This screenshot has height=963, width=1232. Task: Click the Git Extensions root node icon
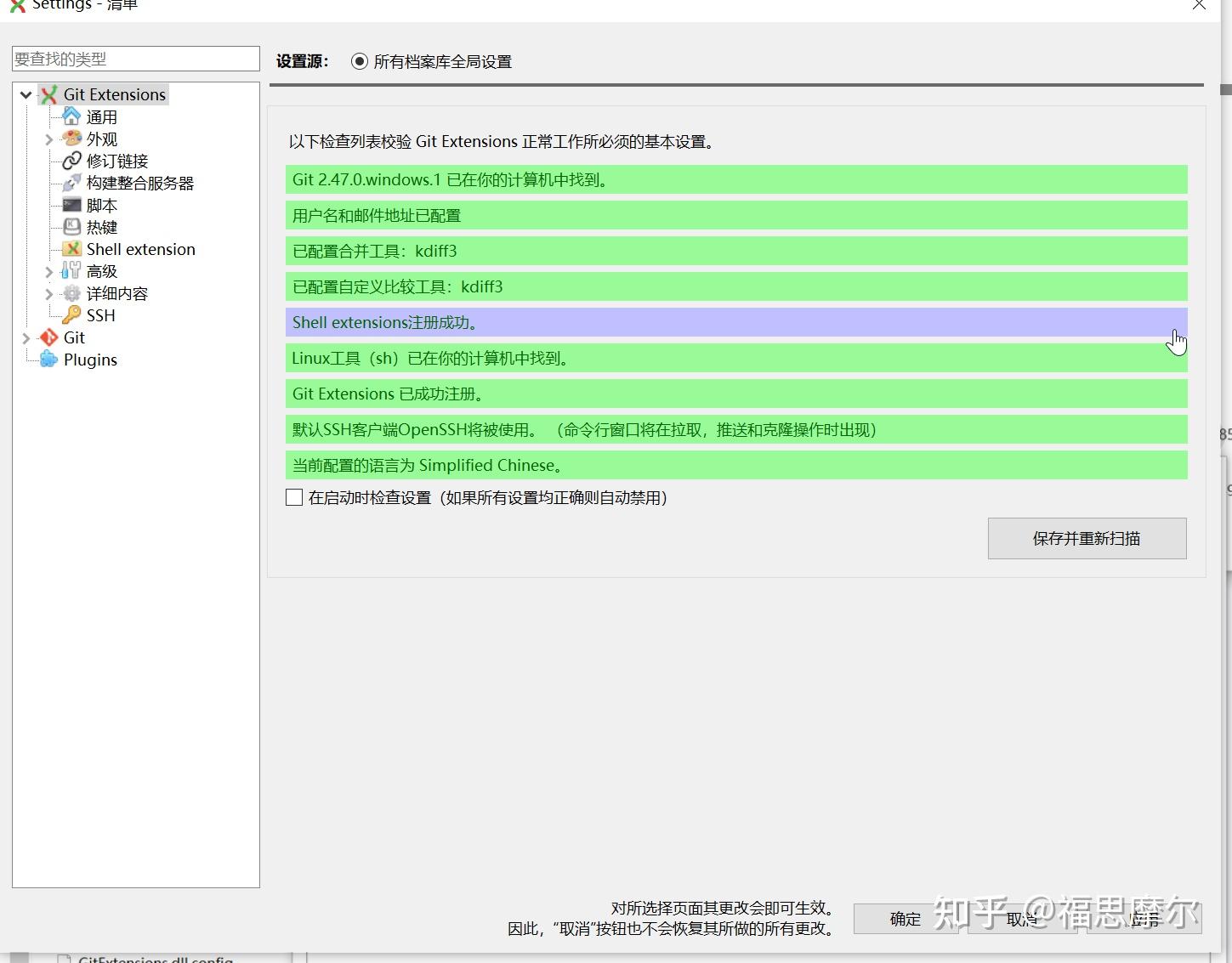[x=49, y=94]
